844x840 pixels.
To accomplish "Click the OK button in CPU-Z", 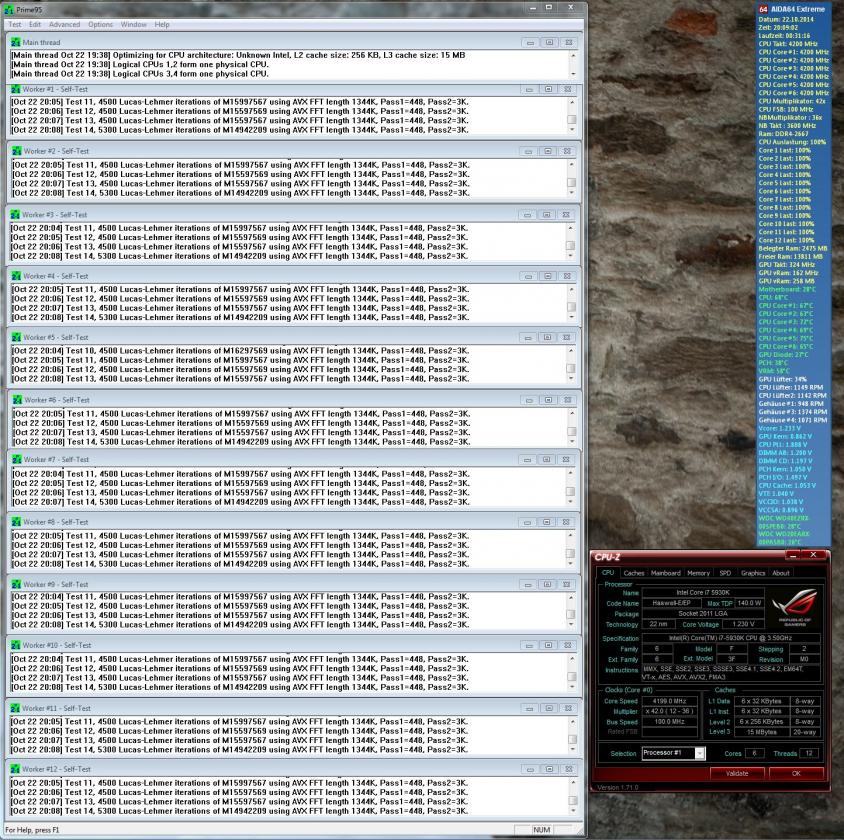I will pyautogui.click(x=796, y=773).
